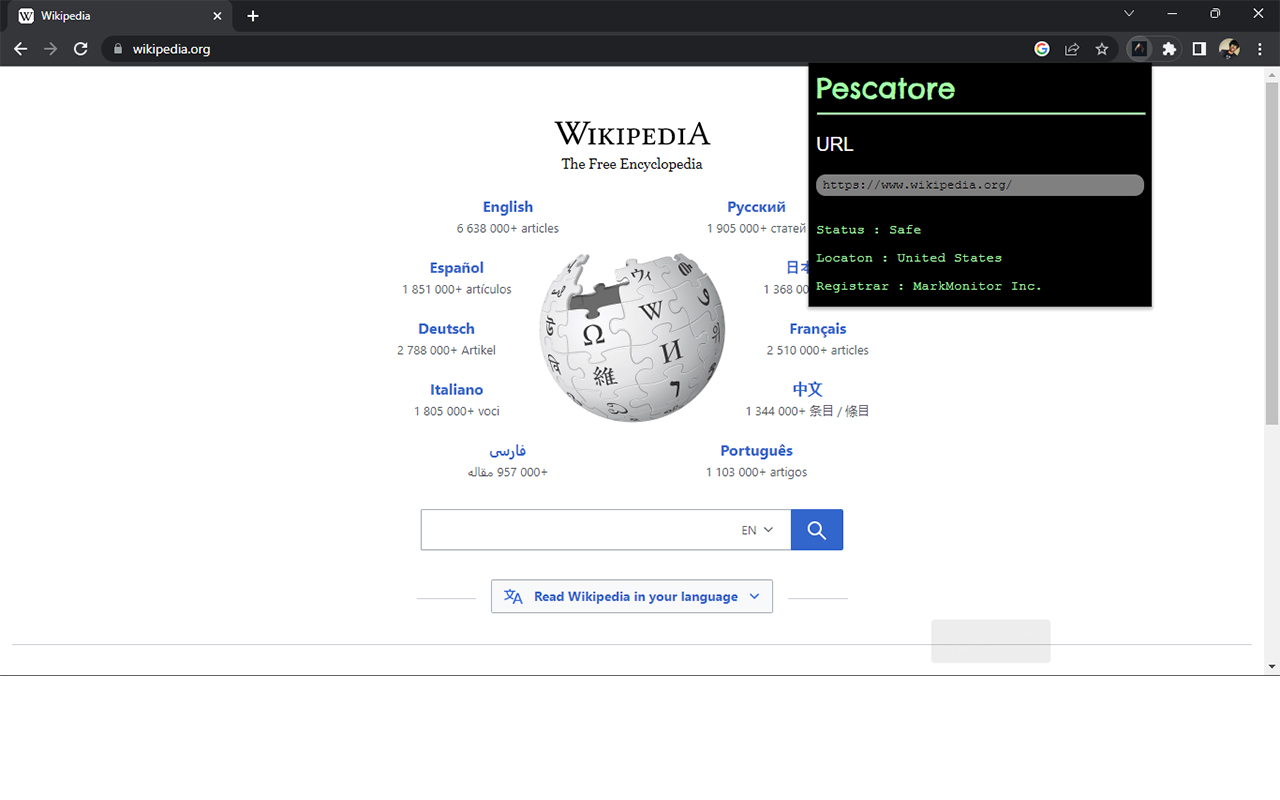Click the lock icon in address bar
1280x800 pixels.
118,49
